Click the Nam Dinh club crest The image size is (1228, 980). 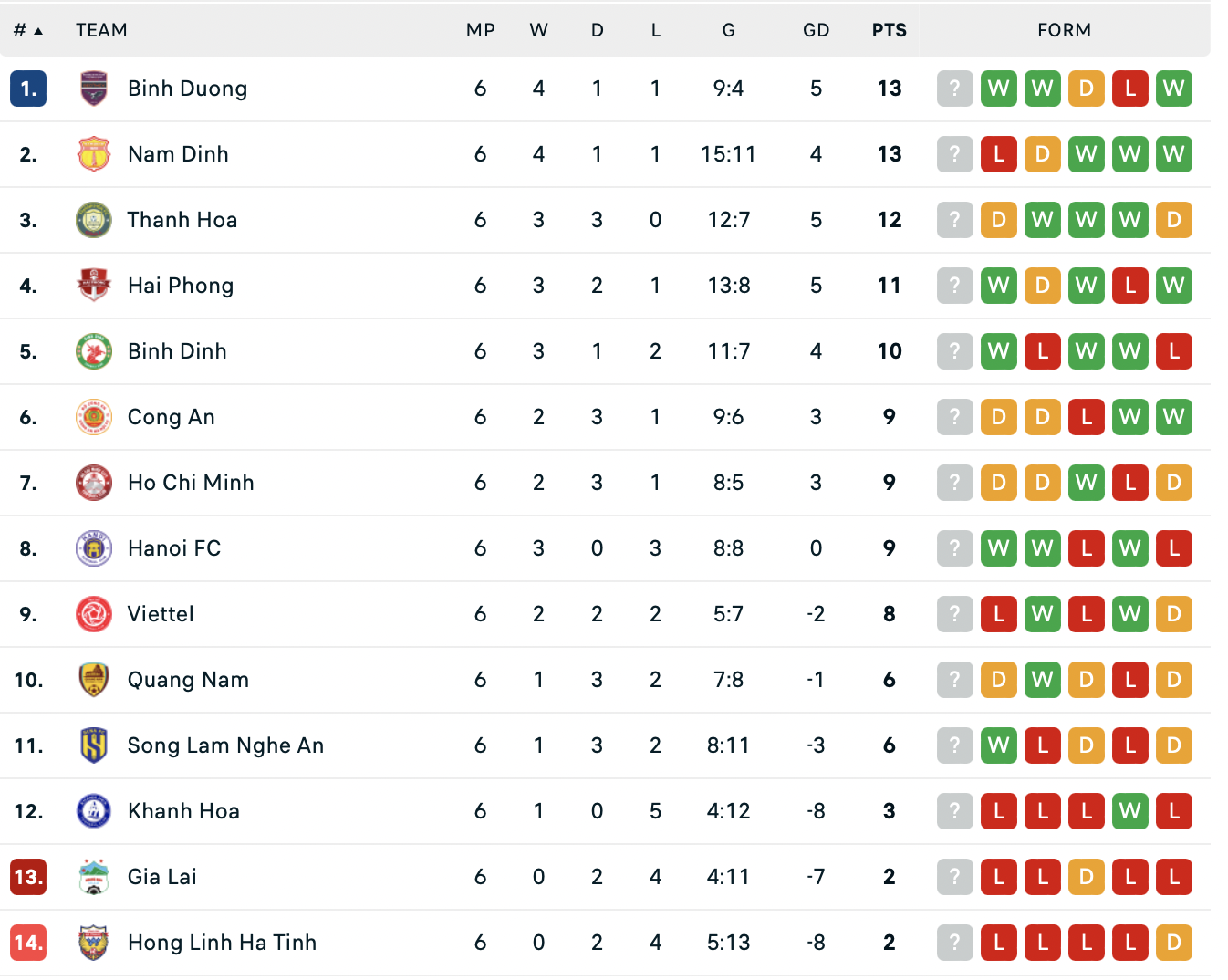click(94, 154)
